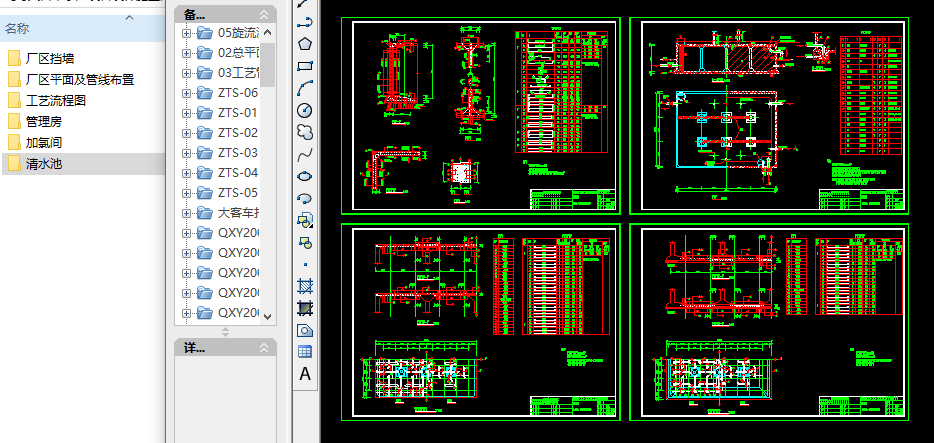934x443 pixels.
Task: Select the Spline curve tool
Action: pyautogui.click(x=305, y=155)
